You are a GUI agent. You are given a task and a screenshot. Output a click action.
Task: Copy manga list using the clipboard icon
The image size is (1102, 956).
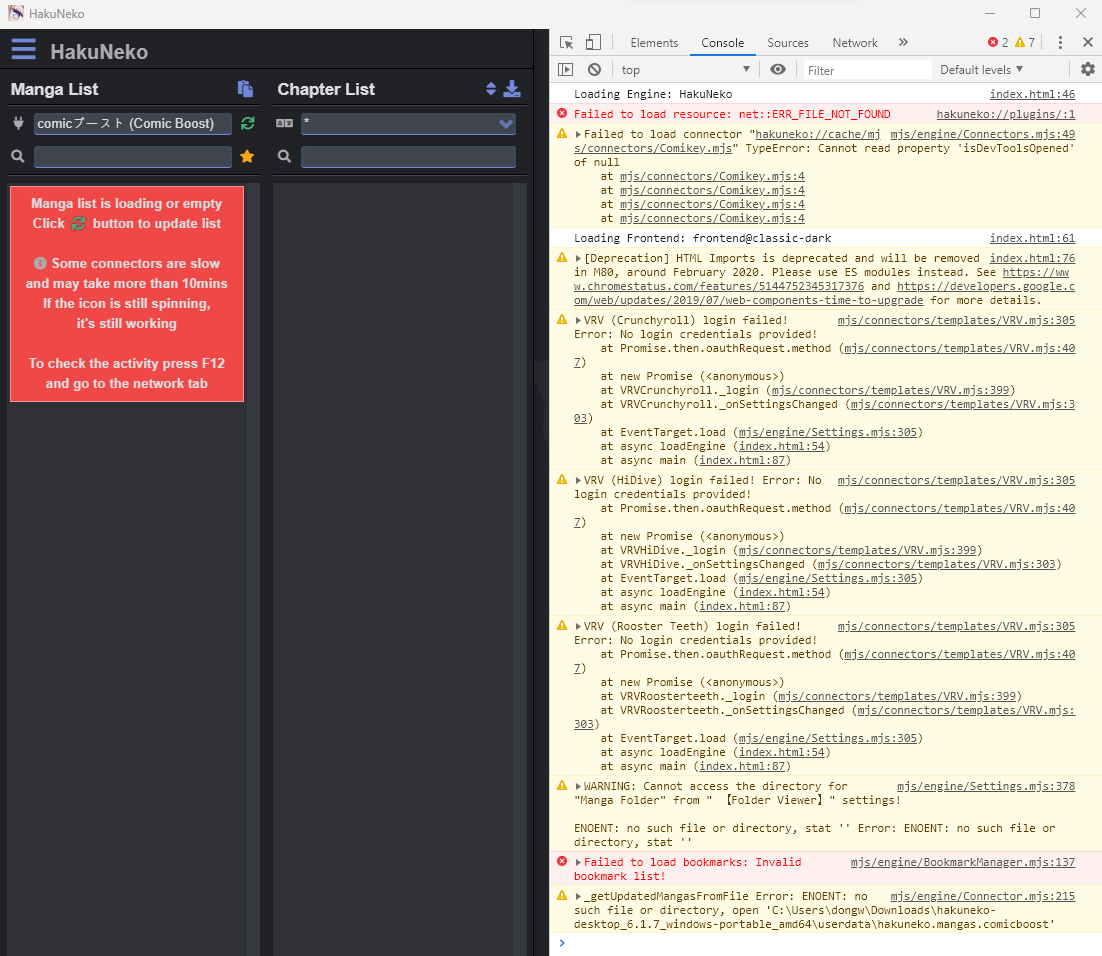pos(245,89)
